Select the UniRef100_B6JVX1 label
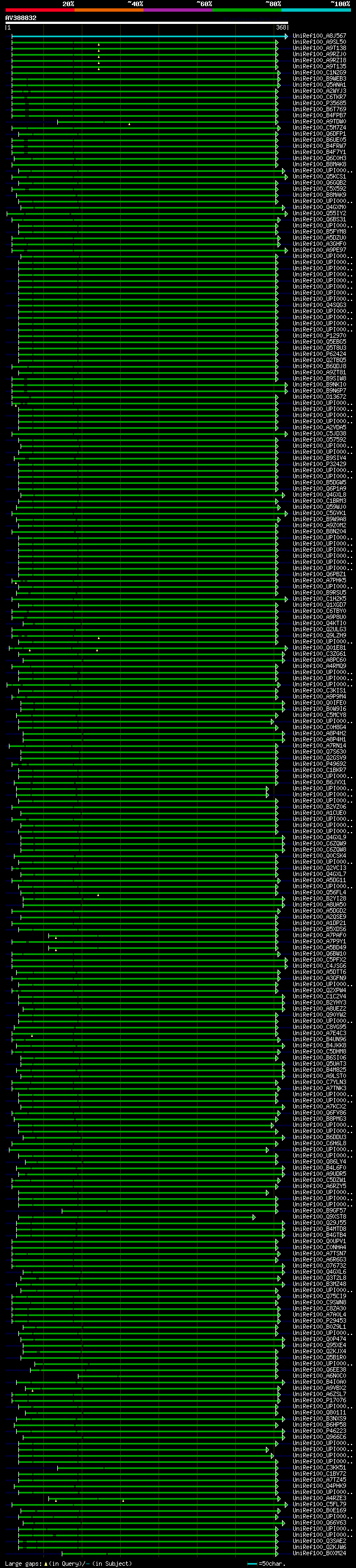 319,783
